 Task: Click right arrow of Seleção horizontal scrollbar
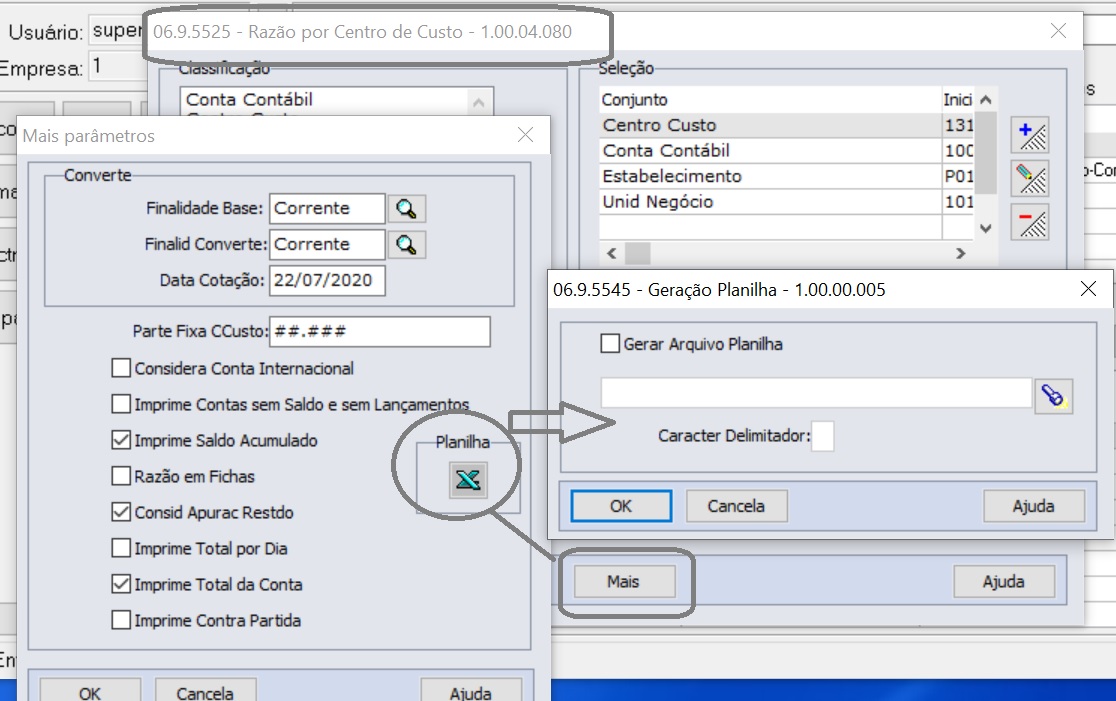961,253
